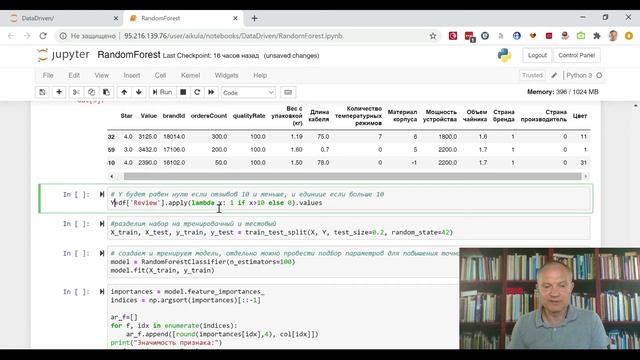Open the Widgets menu

coord(227,76)
